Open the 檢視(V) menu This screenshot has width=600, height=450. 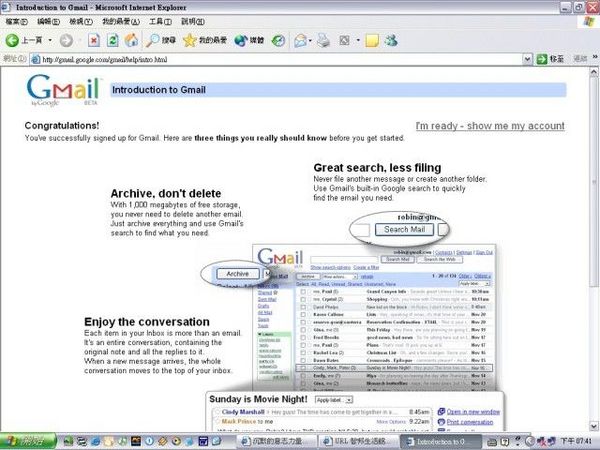point(81,21)
